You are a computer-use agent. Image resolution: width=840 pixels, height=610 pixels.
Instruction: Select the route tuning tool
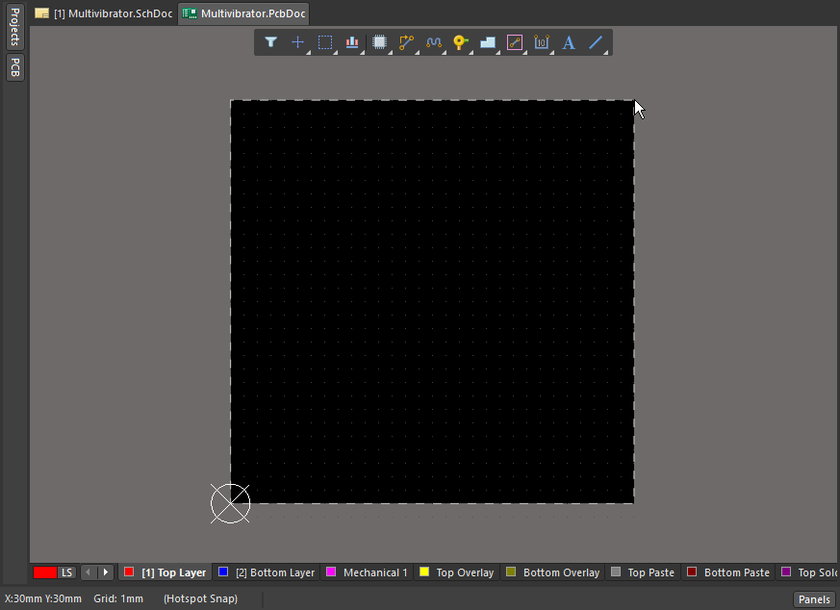pyautogui.click(x=432, y=43)
